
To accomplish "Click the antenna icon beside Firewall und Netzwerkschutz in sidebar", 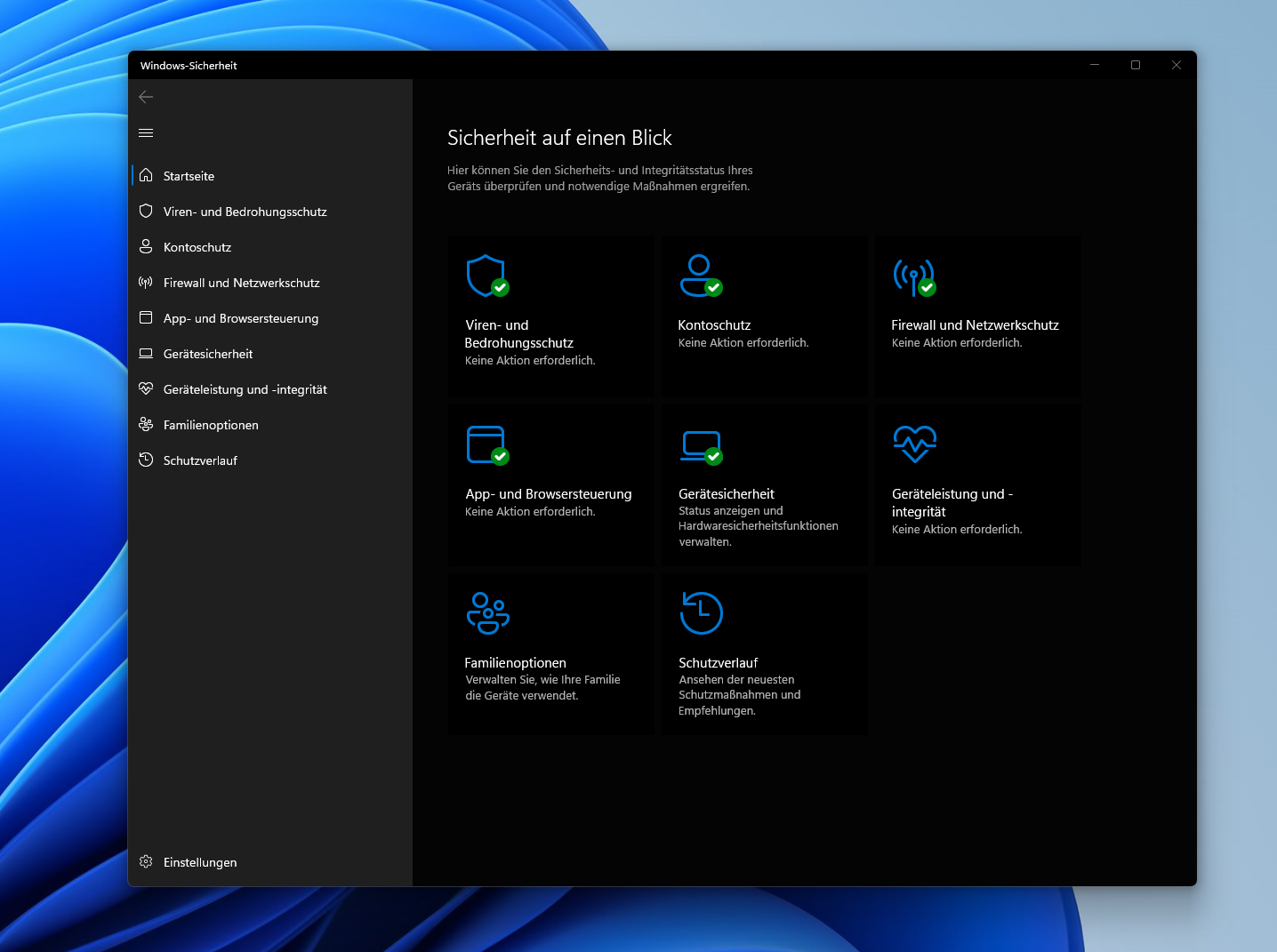I will point(146,282).
